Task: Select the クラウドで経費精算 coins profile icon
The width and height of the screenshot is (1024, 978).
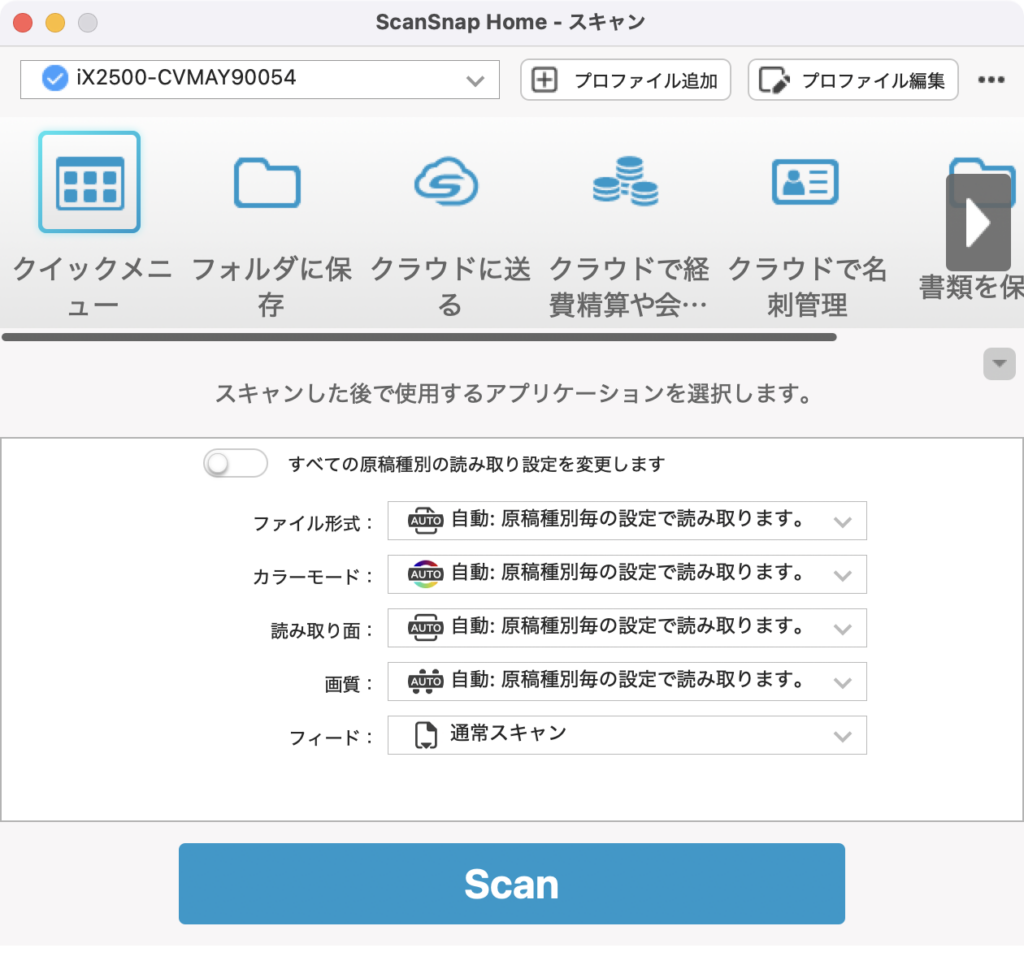Action: pyautogui.click(x=626, y=181)
